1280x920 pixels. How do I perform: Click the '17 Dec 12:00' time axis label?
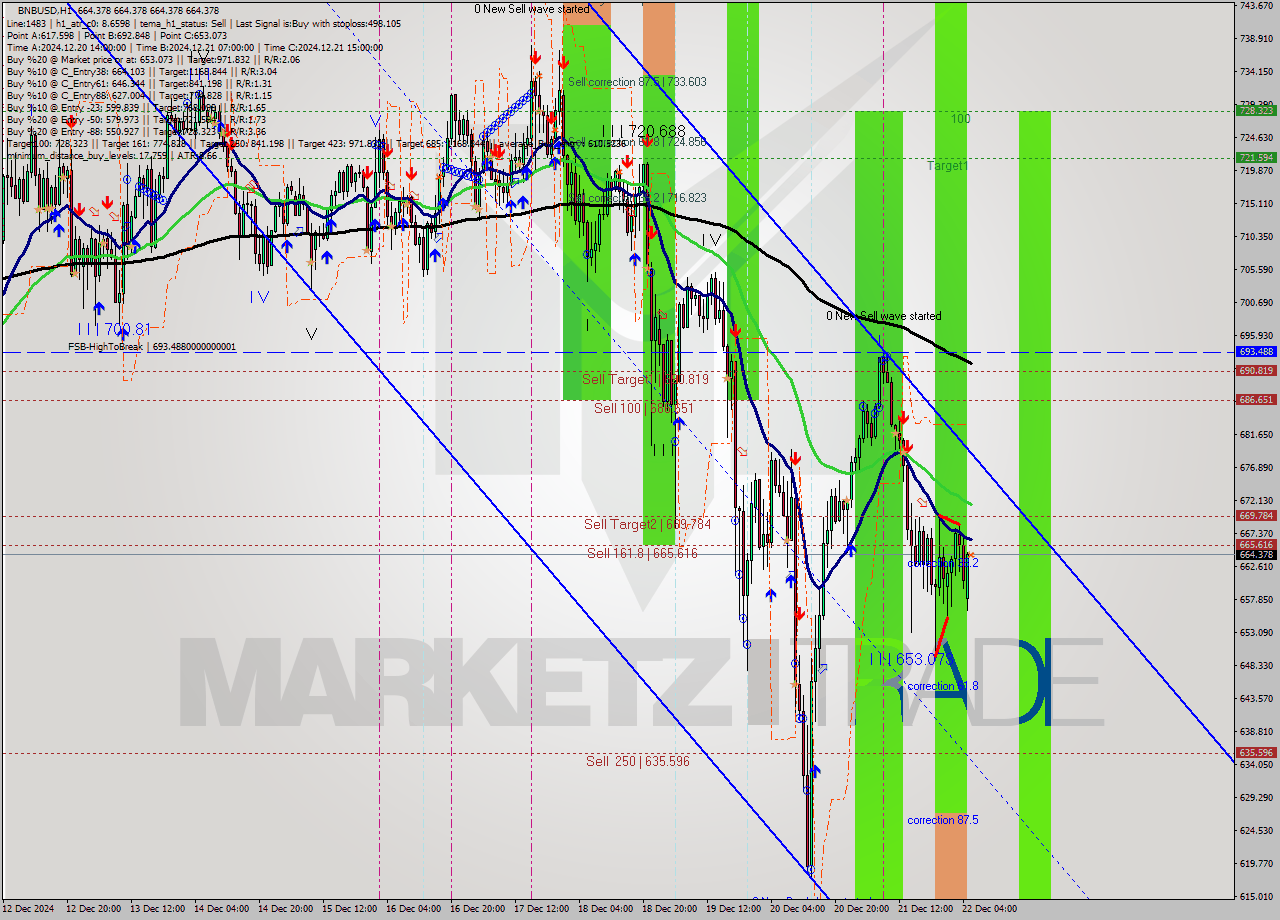point(541,909)
